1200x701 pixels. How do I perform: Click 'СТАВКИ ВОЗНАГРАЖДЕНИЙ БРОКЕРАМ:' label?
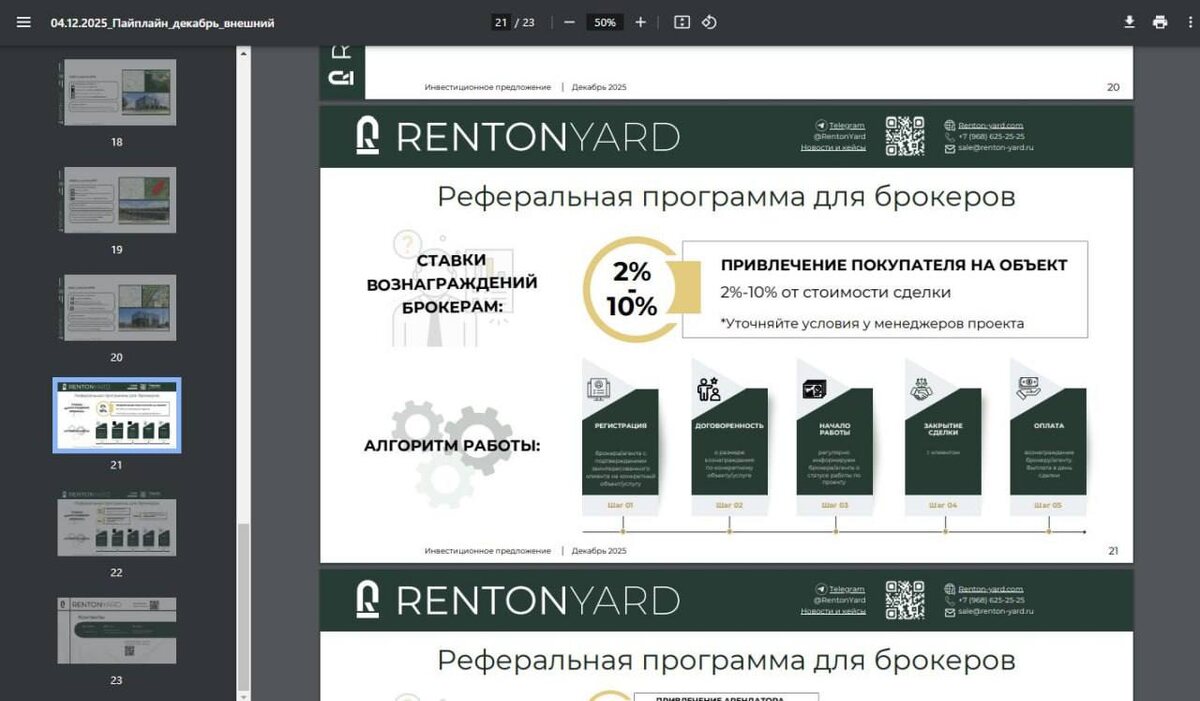pos(452,283)
